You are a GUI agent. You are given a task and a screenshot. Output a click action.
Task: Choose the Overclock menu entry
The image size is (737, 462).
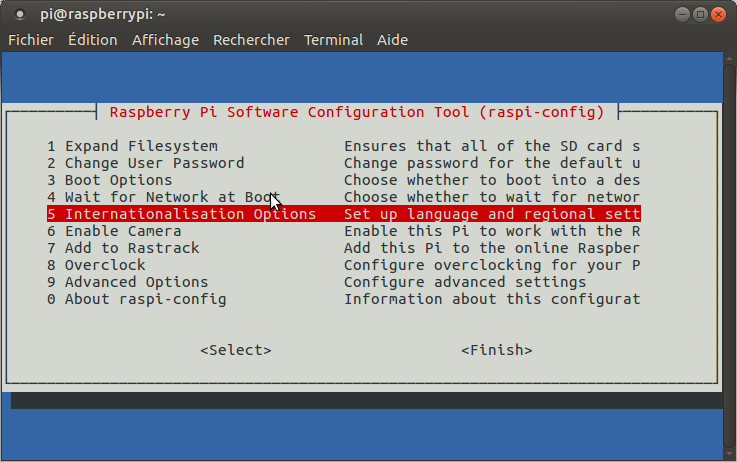click(x=105, y=265)
